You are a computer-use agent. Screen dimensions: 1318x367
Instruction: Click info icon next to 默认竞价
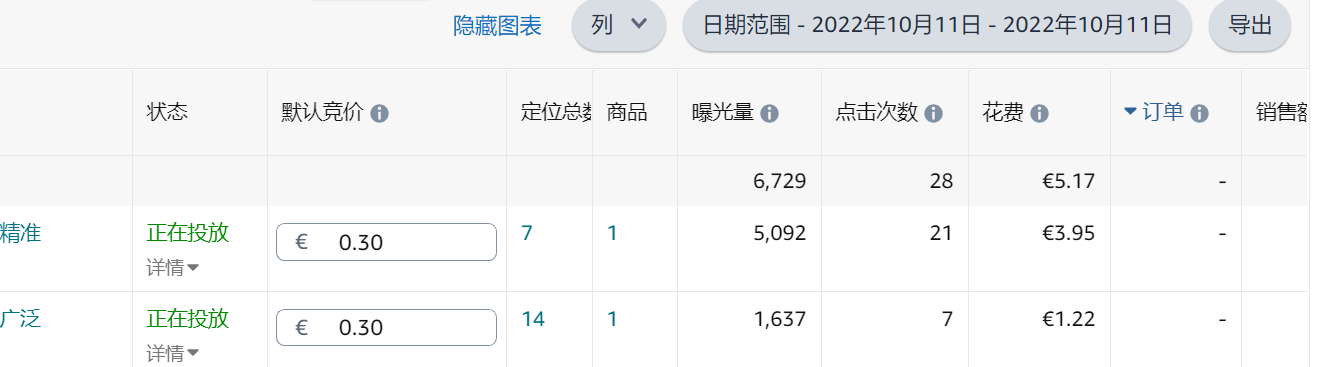[379, 113]
